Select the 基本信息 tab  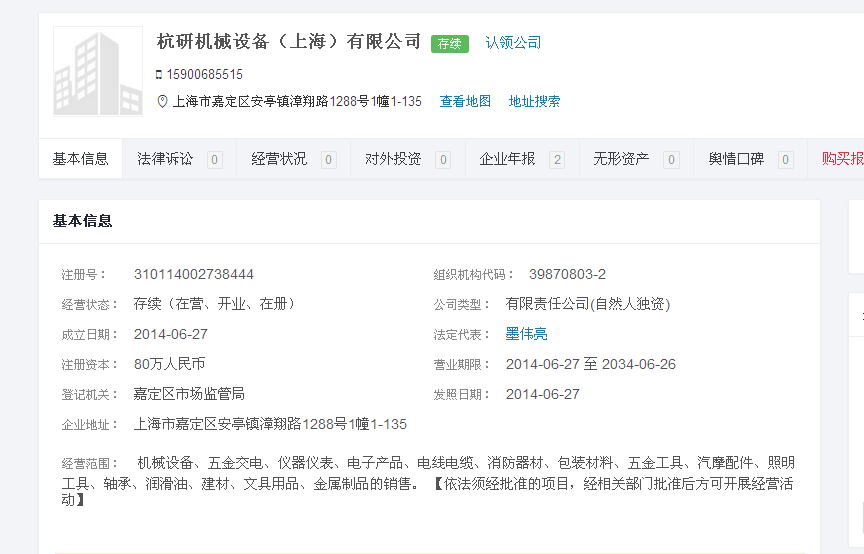pos(81,159)
